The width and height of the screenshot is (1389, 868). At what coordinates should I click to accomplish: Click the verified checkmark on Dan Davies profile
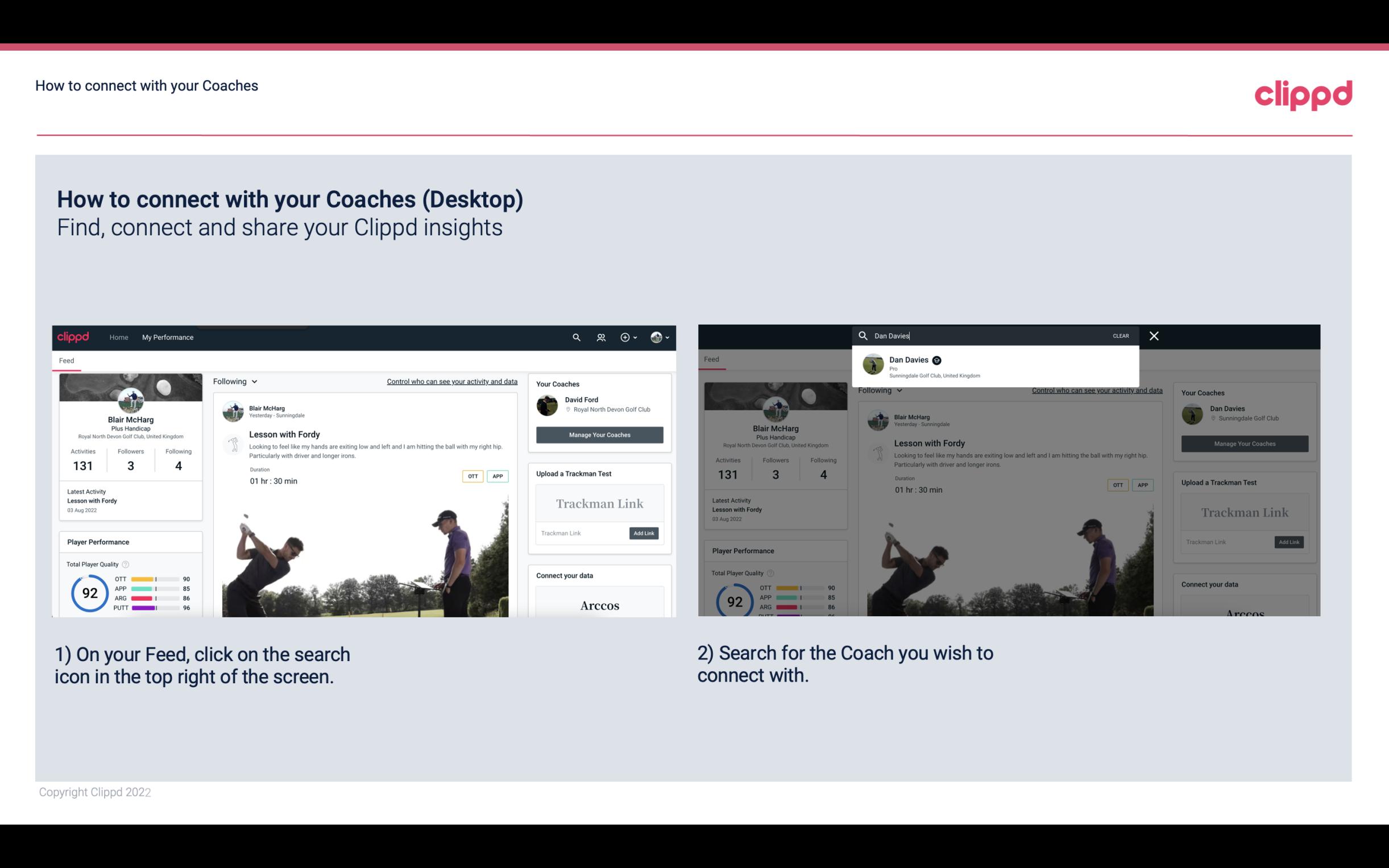point(938,360)
